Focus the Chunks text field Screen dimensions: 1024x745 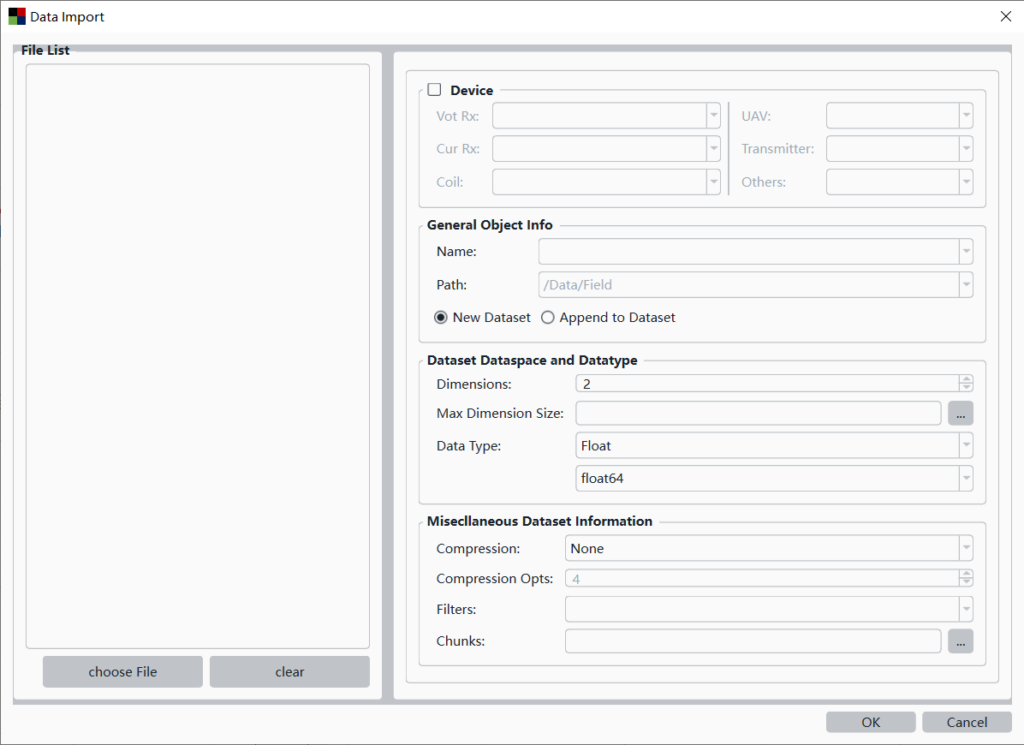click(x=752, y=641)
